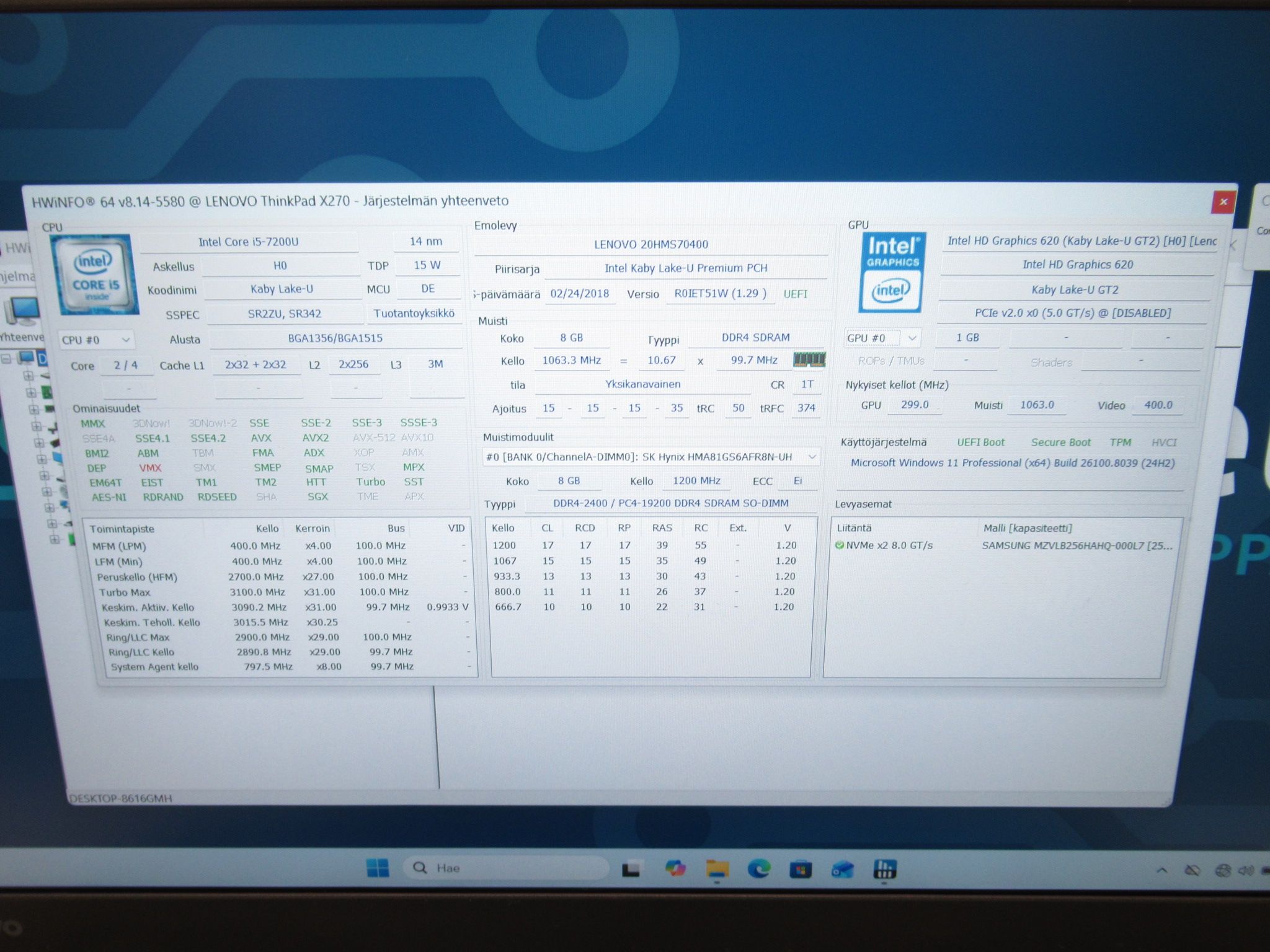Show hidden system tray icons chevron
The width and height of the screenshot is (1270, 952).
1162,870
